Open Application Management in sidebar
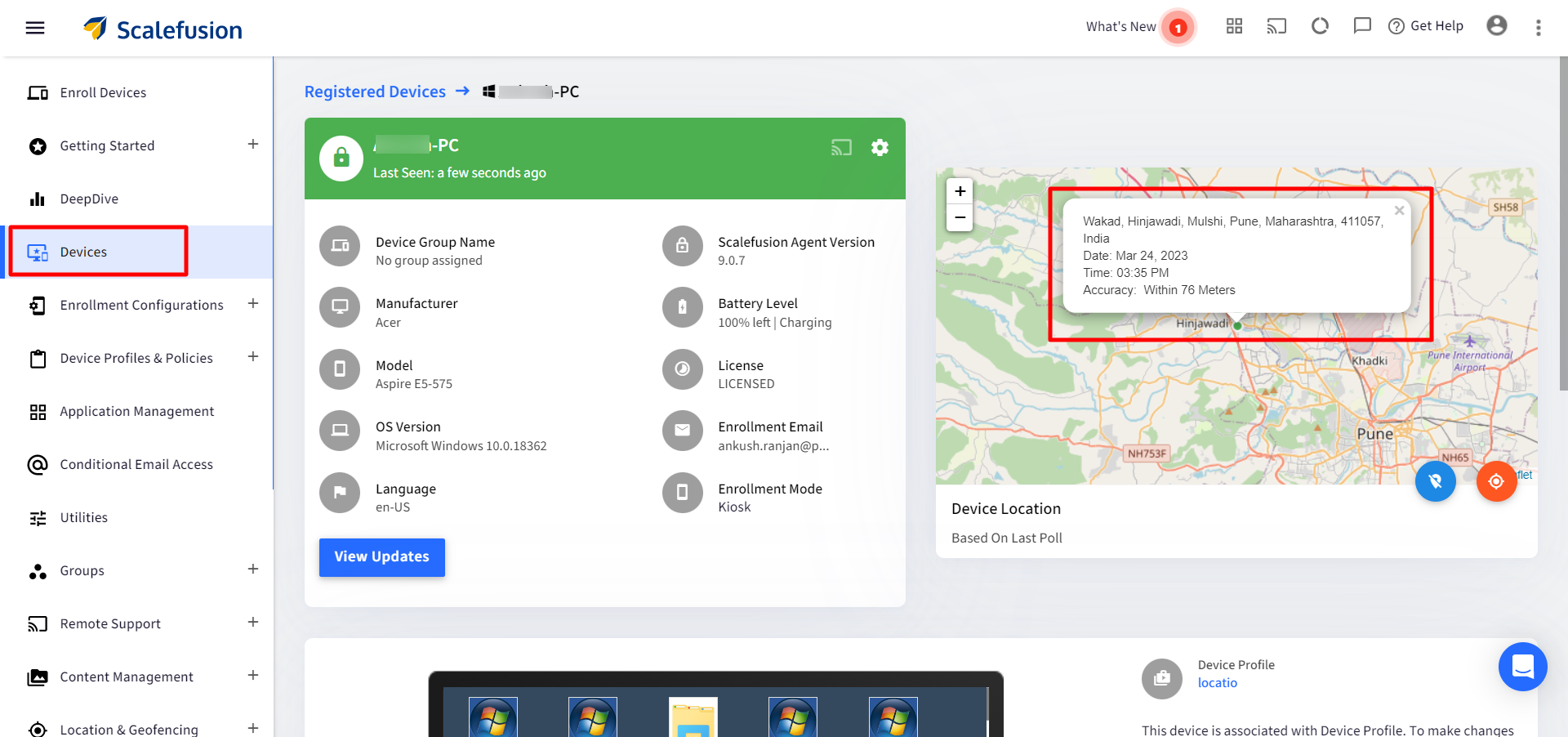The width and height of the screenshot is (1568, 737). click(137, 411)
